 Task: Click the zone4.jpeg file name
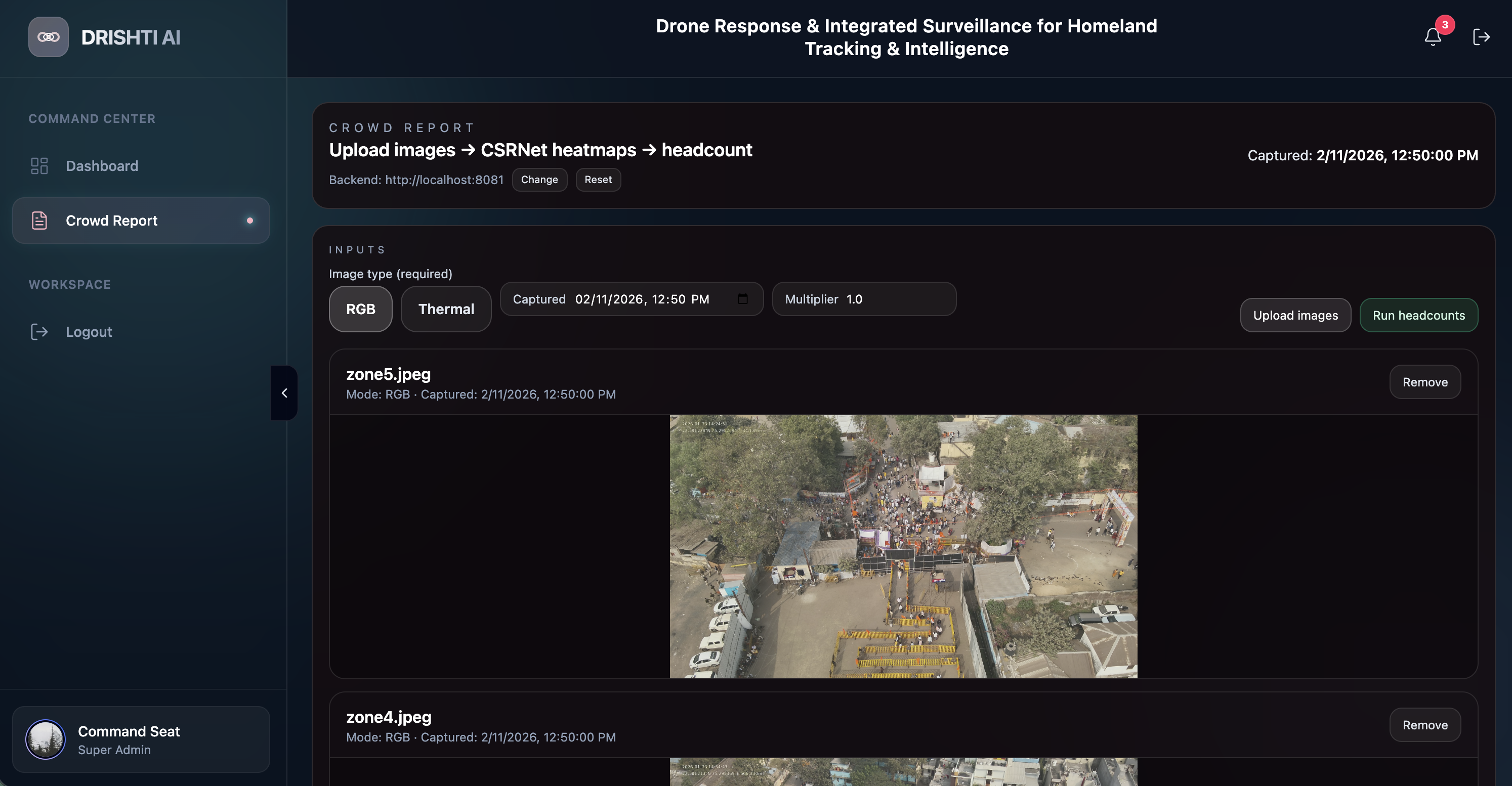[389, 717]
